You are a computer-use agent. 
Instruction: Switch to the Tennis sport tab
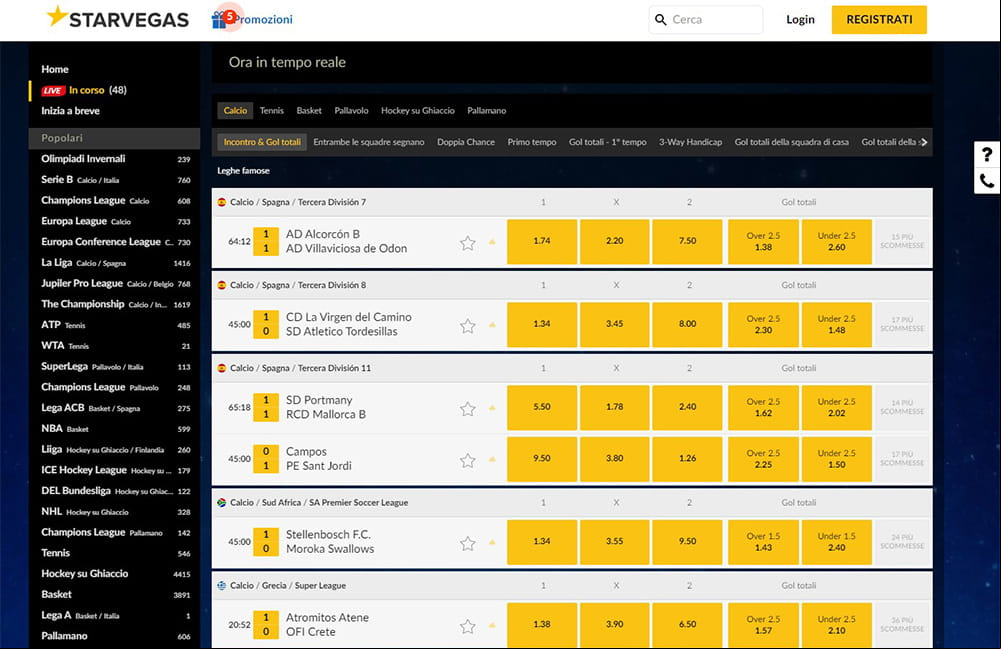pyautogui.click(x=271, y=110)
